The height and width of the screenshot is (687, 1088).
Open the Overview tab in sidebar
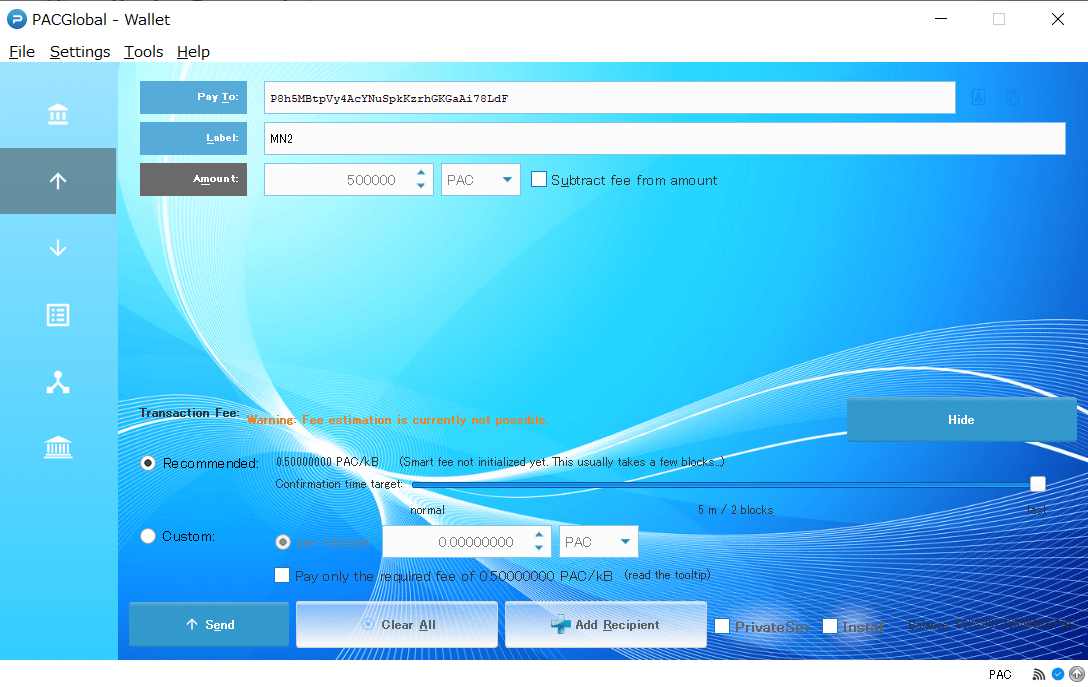(58, 115)
